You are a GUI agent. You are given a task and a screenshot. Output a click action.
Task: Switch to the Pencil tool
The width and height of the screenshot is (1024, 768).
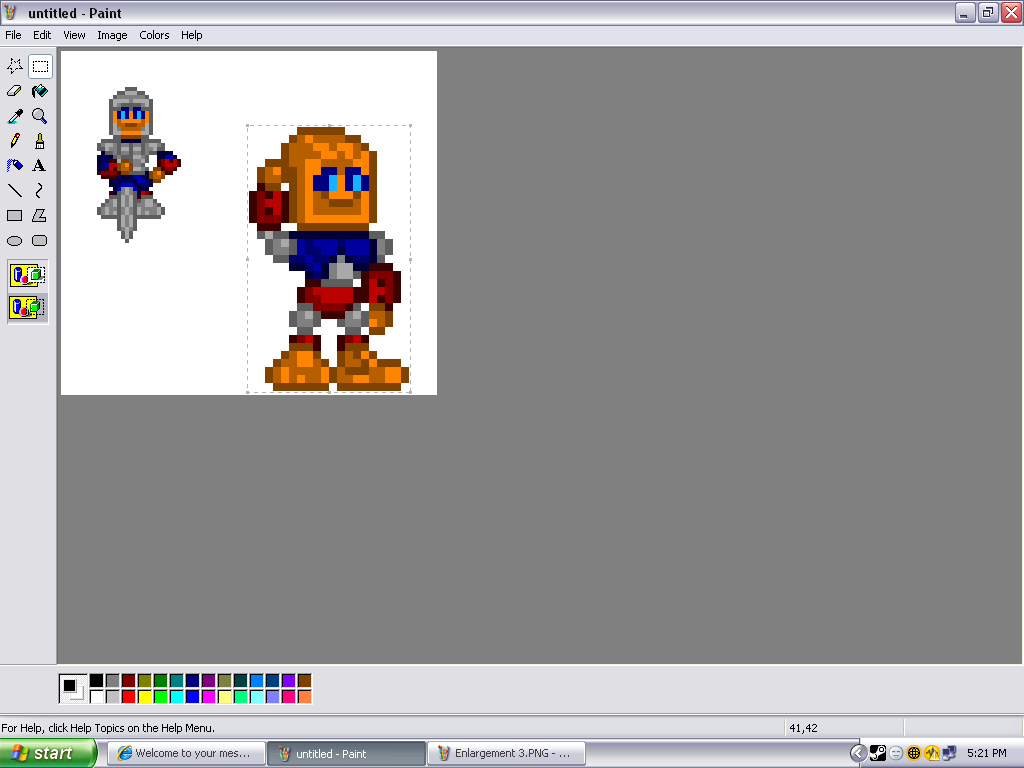15,141
